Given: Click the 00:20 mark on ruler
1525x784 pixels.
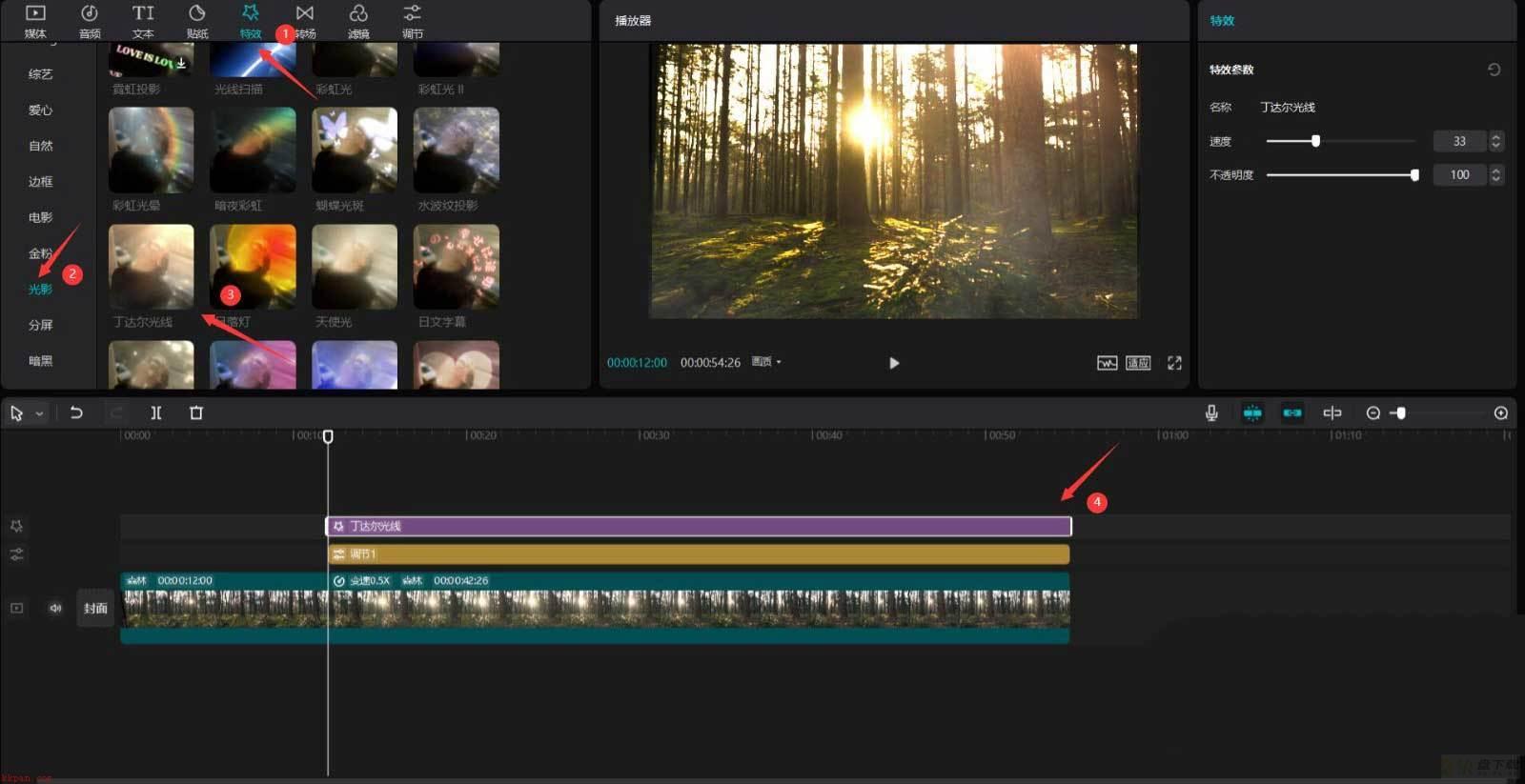Looking at the screenshot, I should pyautogui.click(x=481, y=435).
